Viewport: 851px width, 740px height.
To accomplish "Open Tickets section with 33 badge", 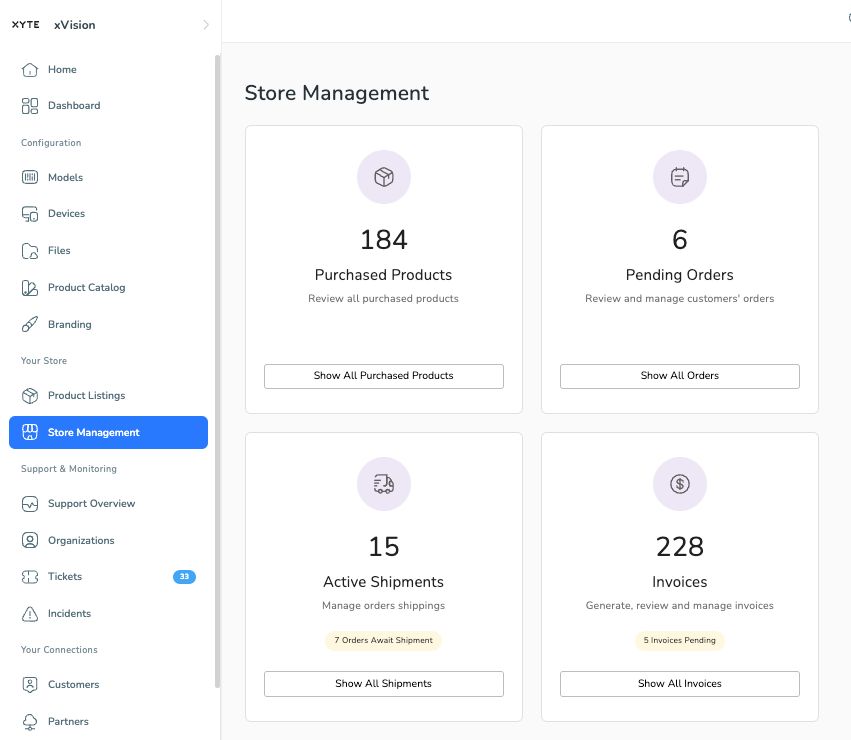I will point(65,577).
